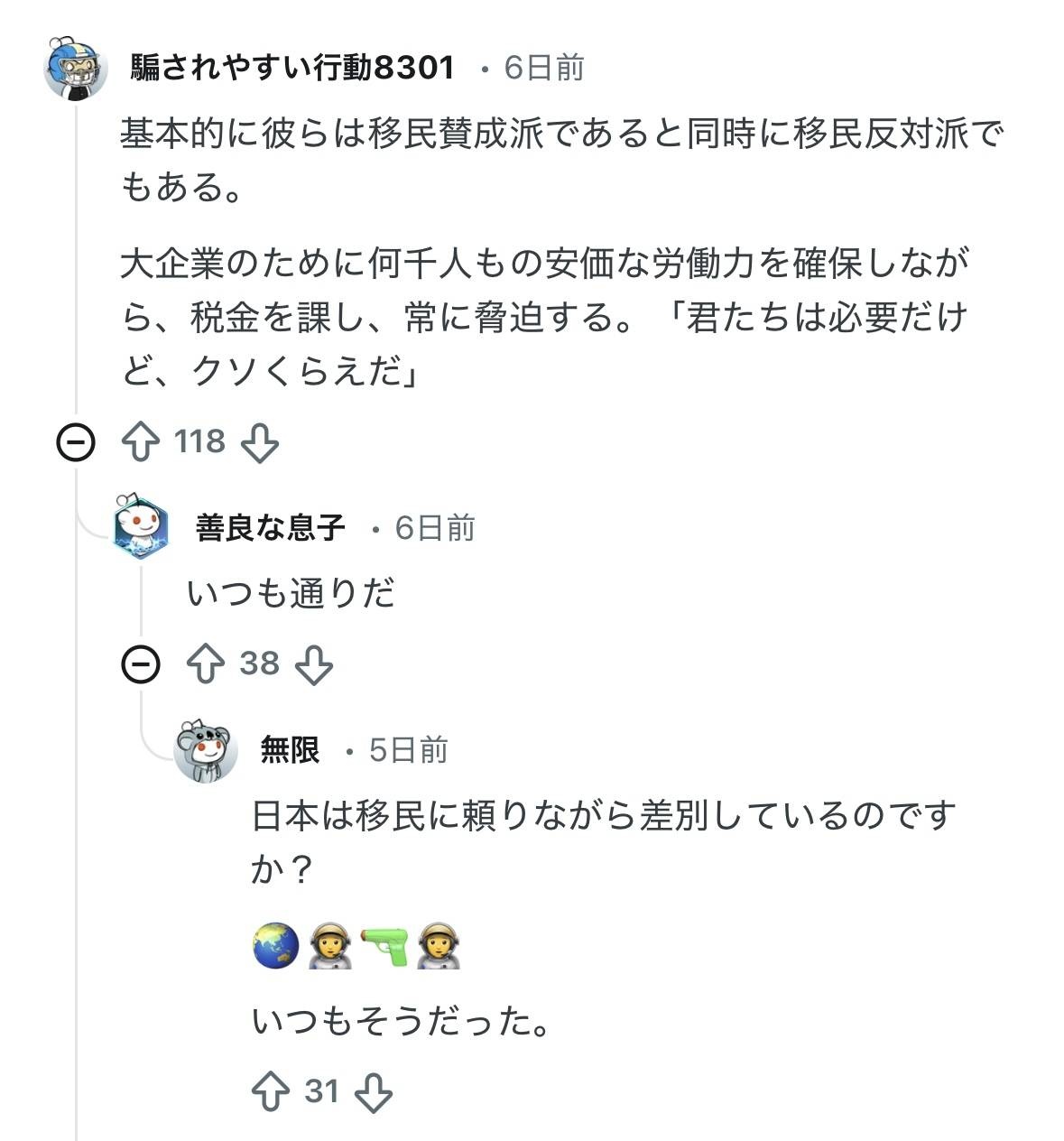
Task: Click the 5日前 timestamp on 無限's reply
Action: (409, 750)
